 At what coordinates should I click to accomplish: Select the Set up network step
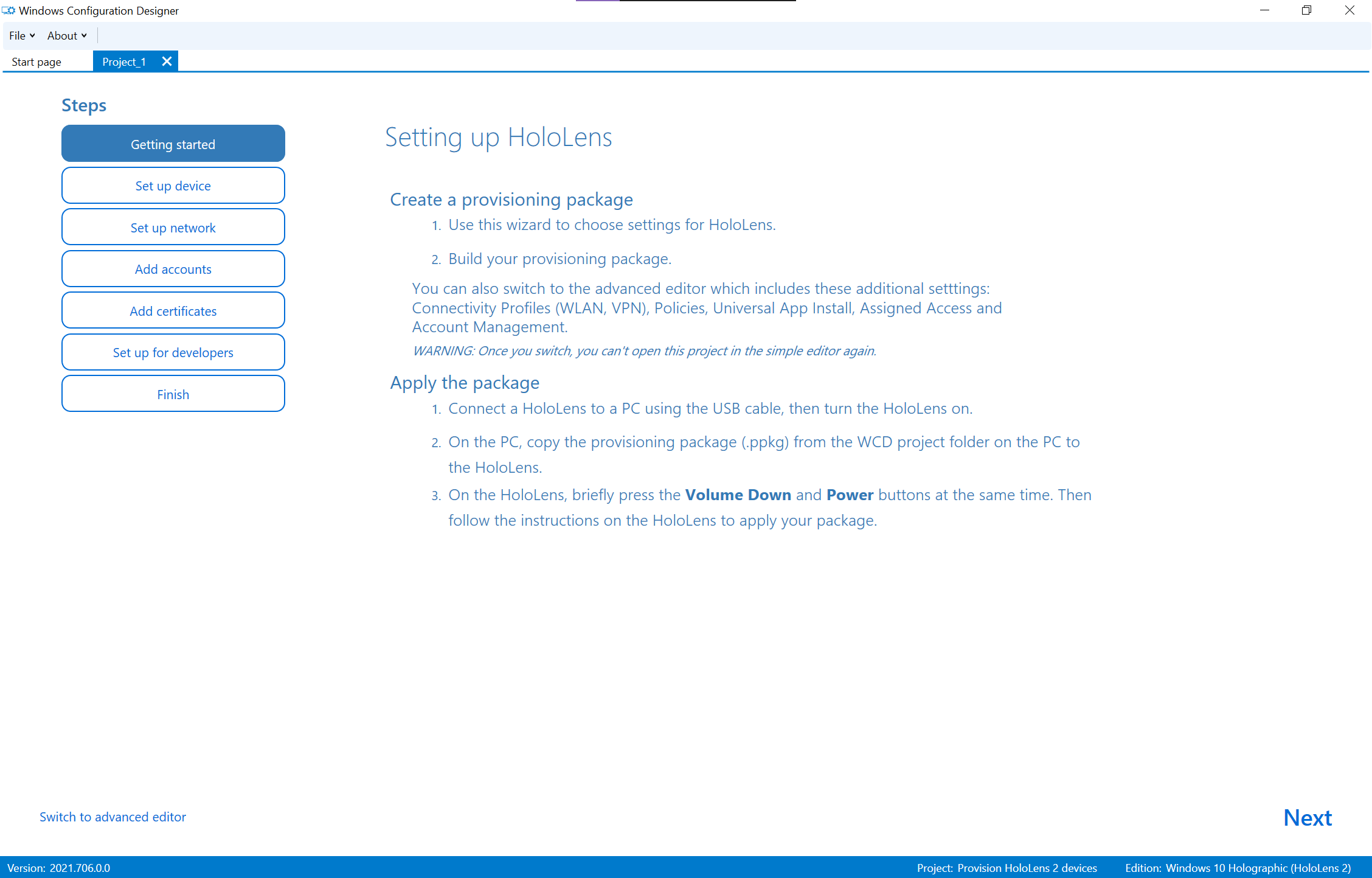pyautogui.click(x=172, y=227)
